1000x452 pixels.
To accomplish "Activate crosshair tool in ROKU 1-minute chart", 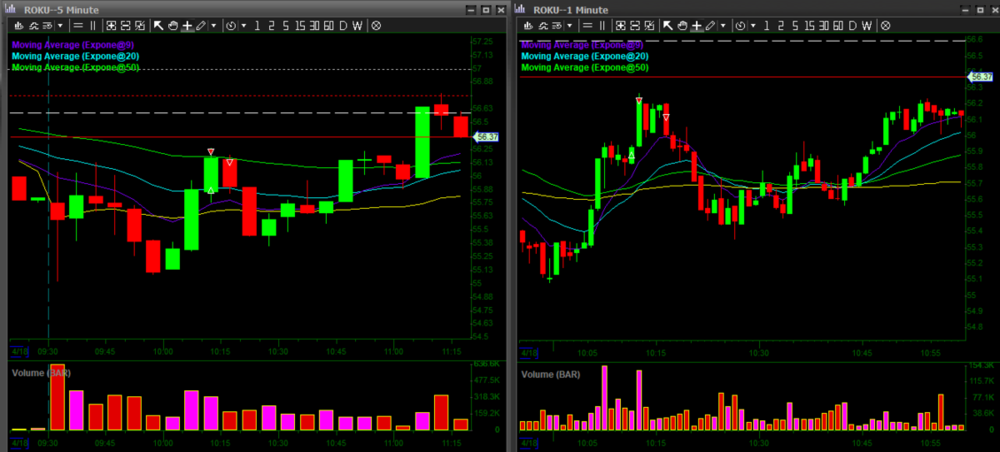I will (694, 25).
